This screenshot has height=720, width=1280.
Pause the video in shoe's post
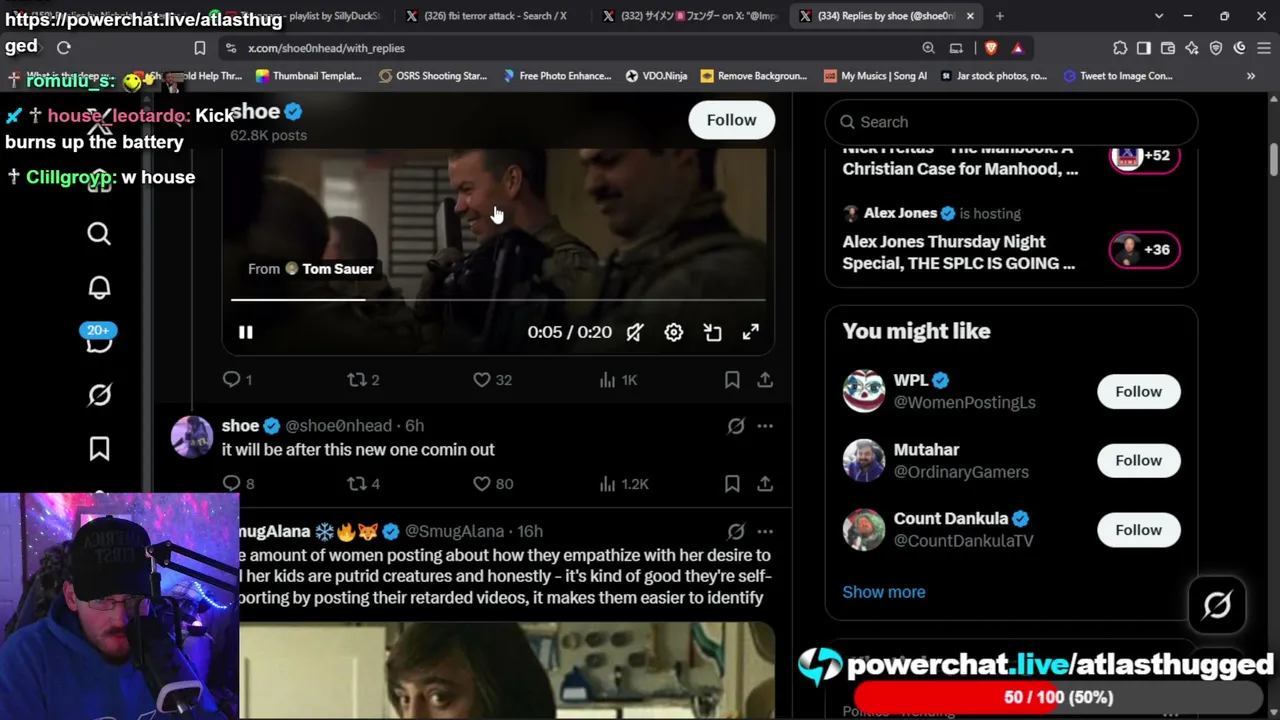click(x=246, y=332)
